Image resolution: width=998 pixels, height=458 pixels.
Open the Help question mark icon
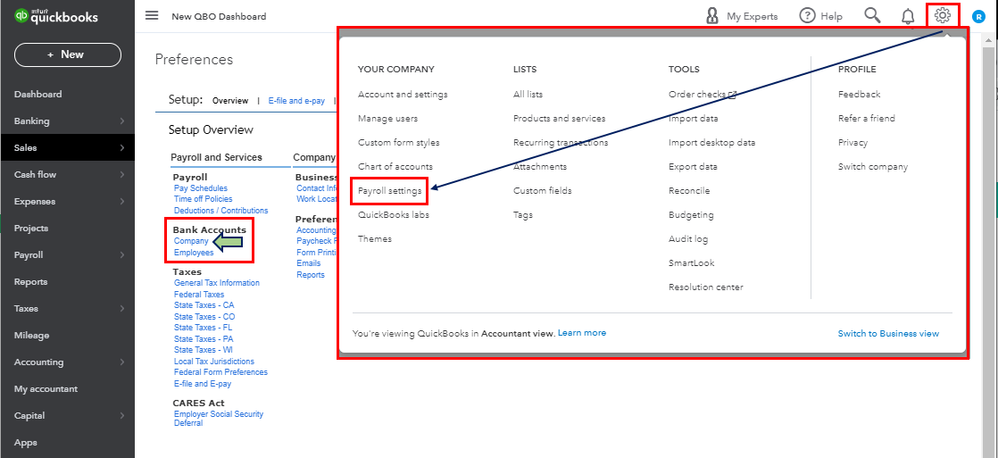point(807,16)
